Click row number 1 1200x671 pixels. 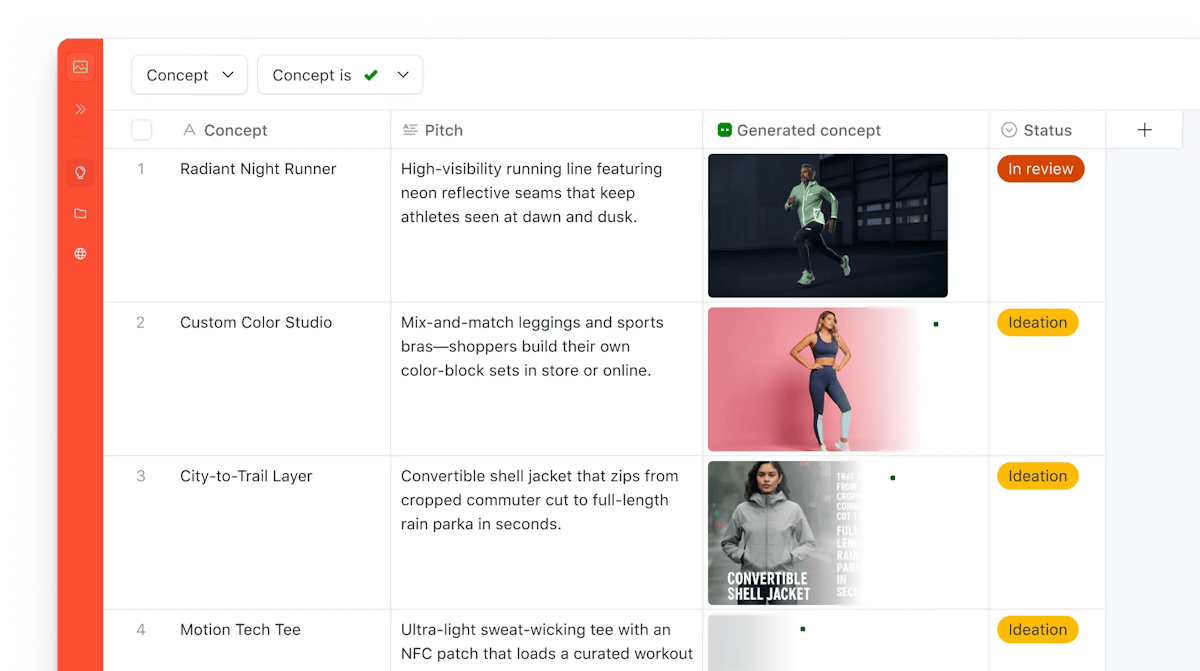pyautogui.click(x=141, y=169)
